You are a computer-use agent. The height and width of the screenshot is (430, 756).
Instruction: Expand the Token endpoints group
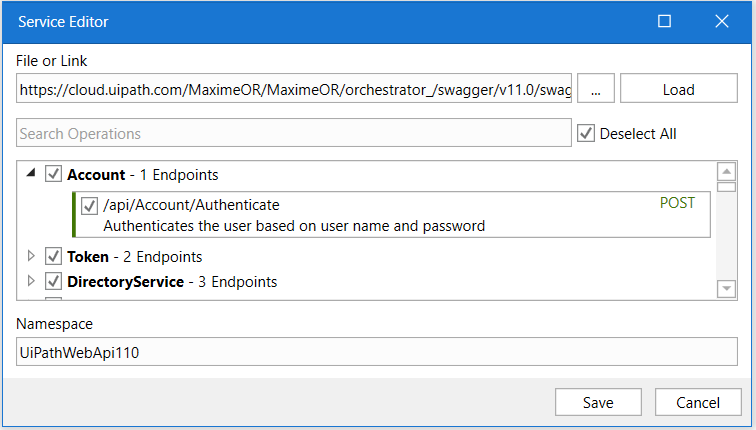[31, 257]
